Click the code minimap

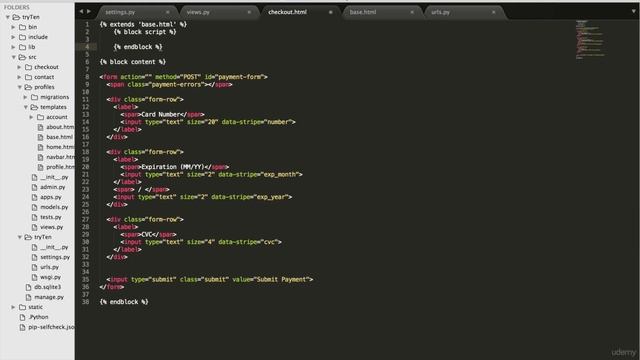pyautogui.click(x=590, y=39)
